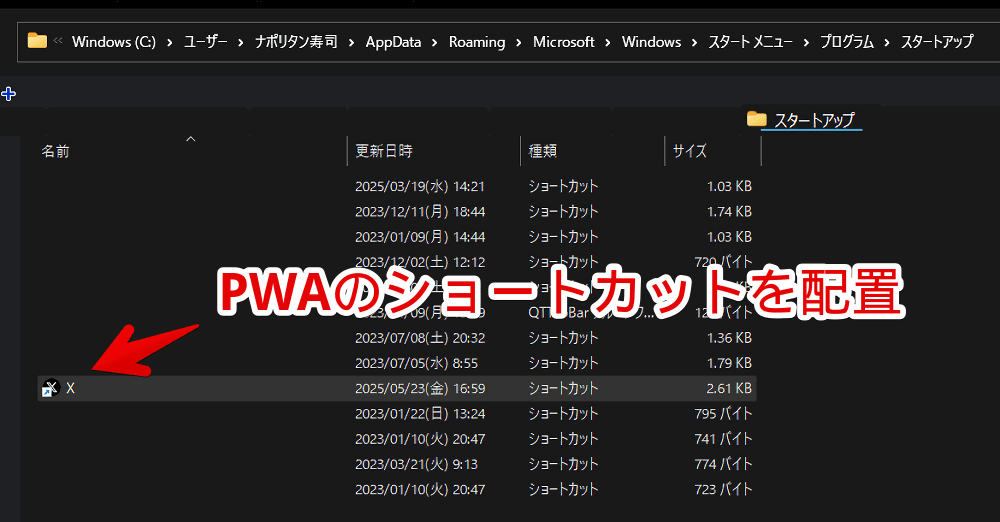Click date 2023/01/22(日) 13:24
Screen dimensions: 1000x522
pyautogui.click(x=420, y=414)
